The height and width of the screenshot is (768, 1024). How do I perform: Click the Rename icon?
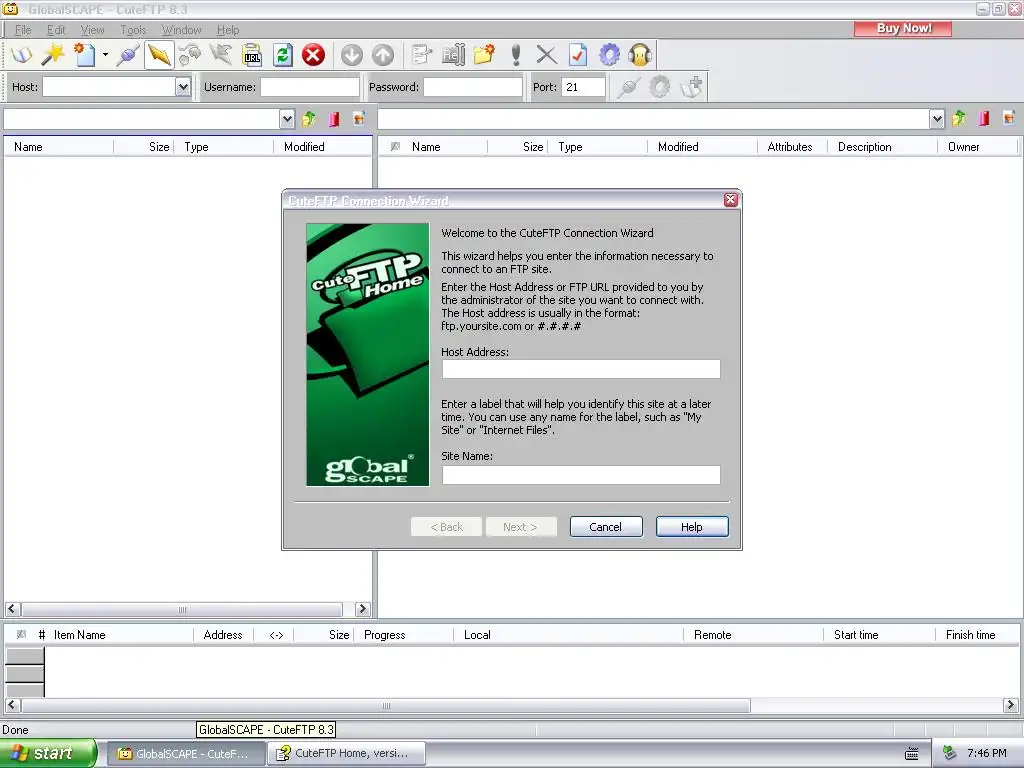pyautogui.click(x=453, y=55)
